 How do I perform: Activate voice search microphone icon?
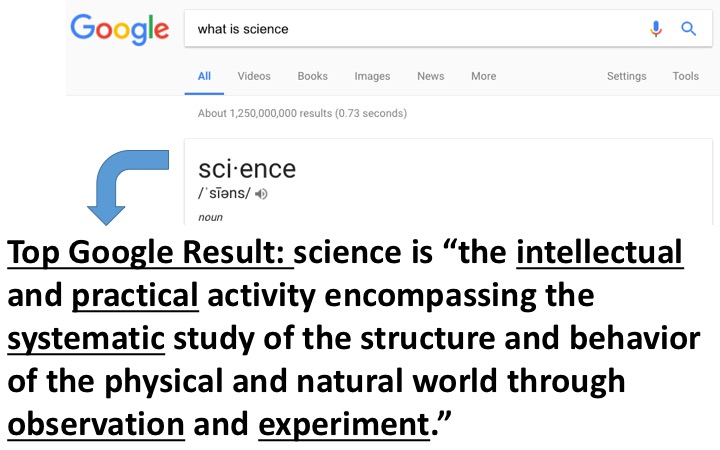tap(656, 29)
